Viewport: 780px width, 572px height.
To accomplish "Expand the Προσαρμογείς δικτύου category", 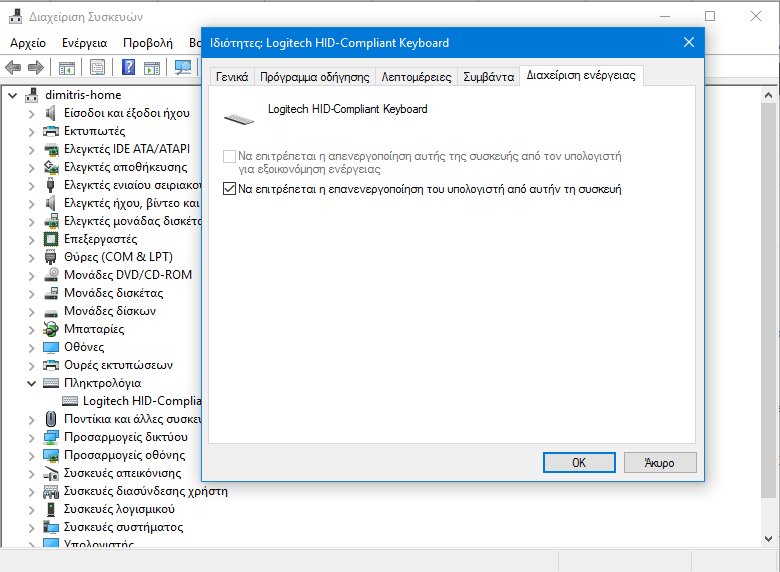I will click(x=30, y=437).
